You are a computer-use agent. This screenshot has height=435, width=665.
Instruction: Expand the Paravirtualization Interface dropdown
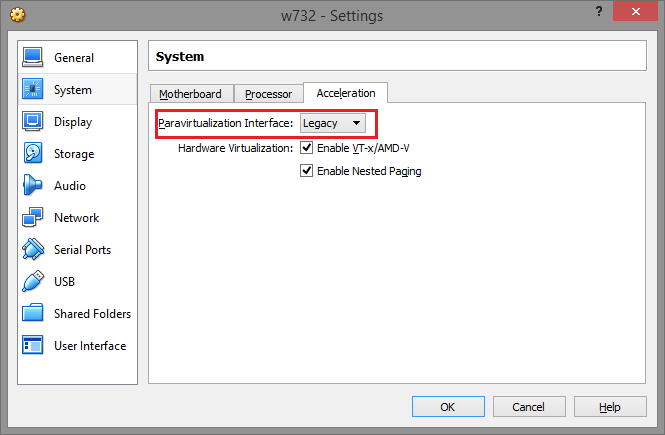pos(334,123)
